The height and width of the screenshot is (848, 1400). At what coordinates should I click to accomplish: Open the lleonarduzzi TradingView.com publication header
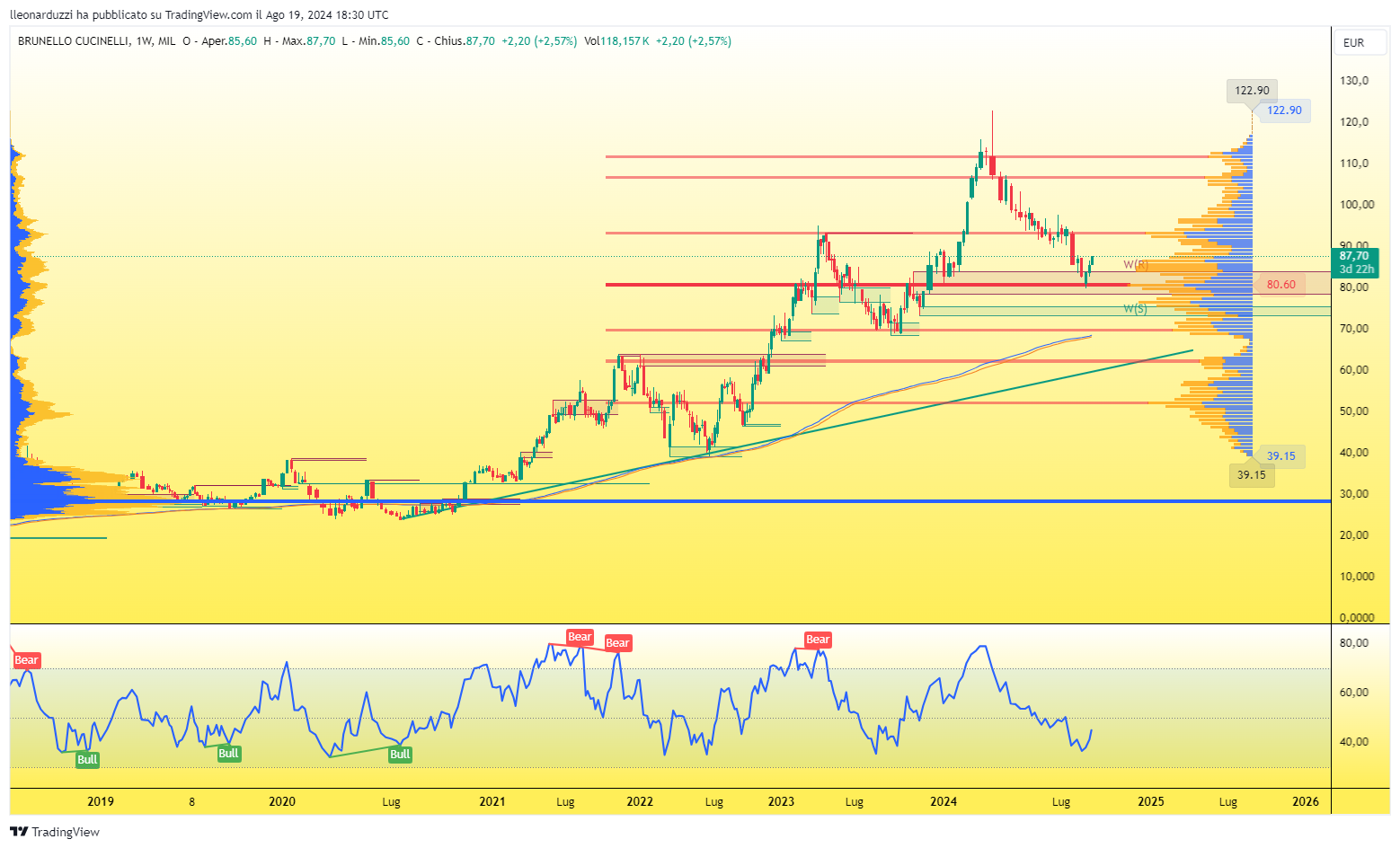[199, 14]
